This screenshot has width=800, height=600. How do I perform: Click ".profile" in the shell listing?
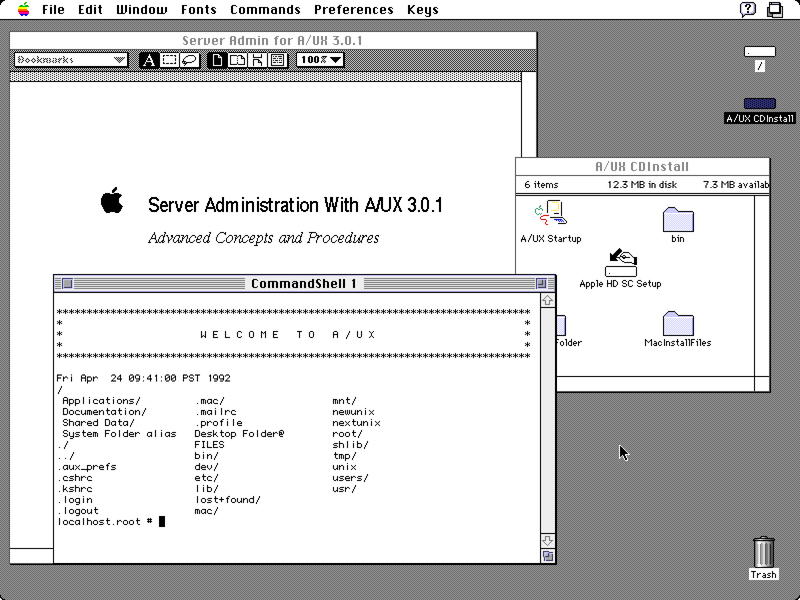(218, 422)
